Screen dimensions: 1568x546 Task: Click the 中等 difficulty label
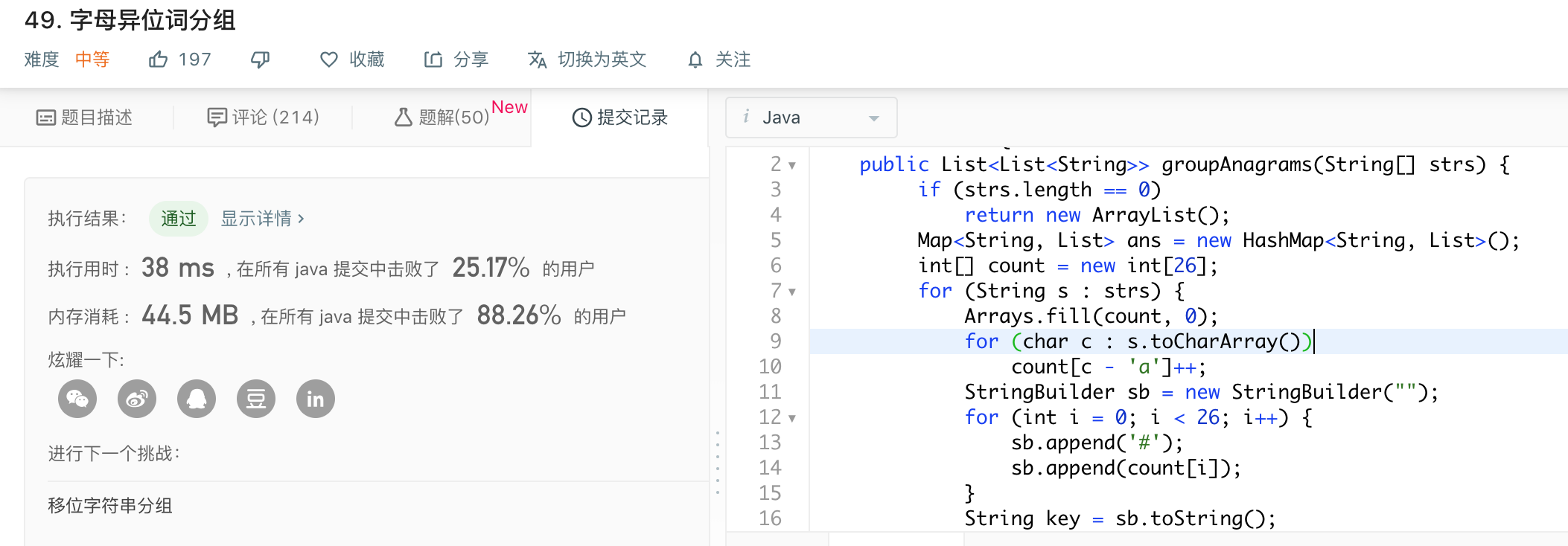point(92,60)
